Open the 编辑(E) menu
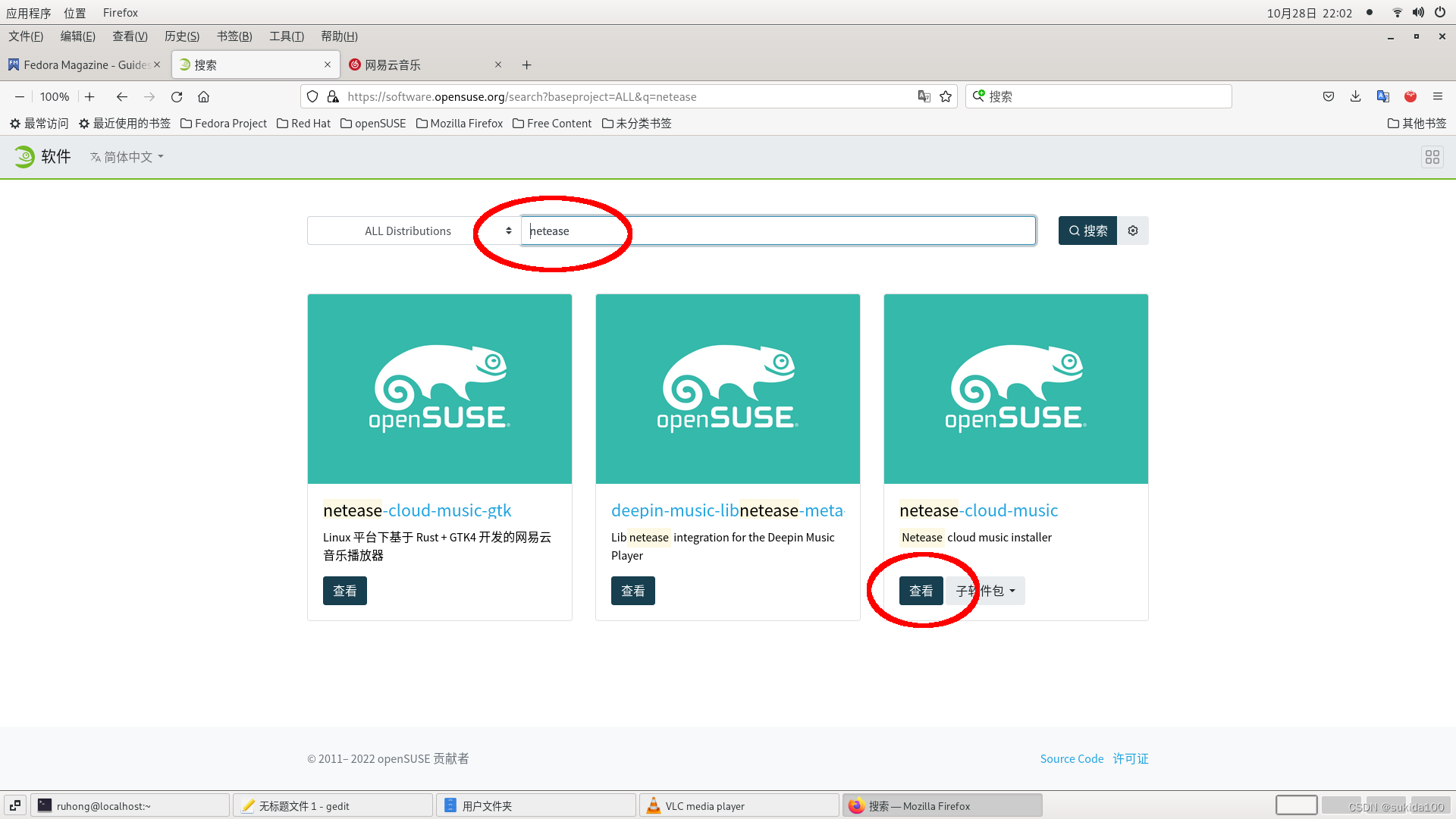 [78, 36]
